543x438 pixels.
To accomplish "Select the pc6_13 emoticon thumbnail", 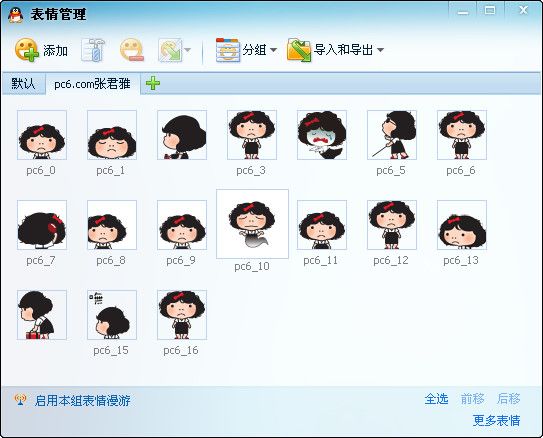I will [x=462, y=225].
